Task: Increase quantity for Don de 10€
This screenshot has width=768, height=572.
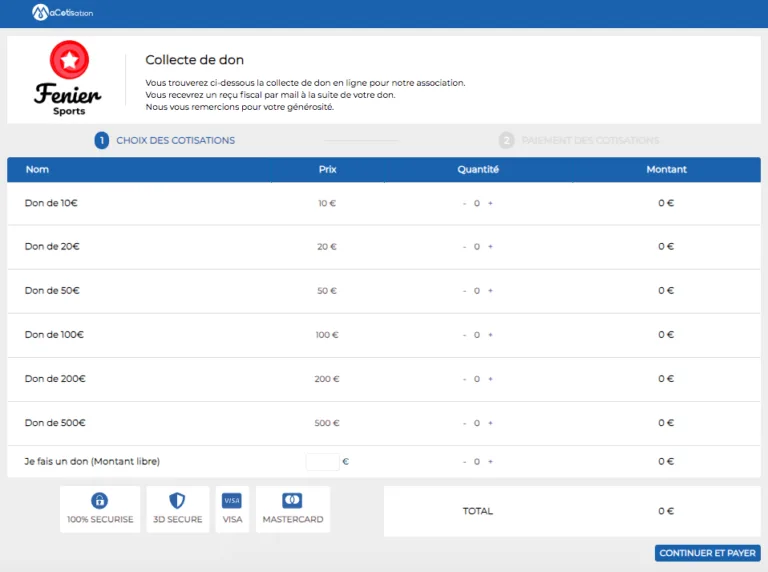Action: [x=490, y=203]
